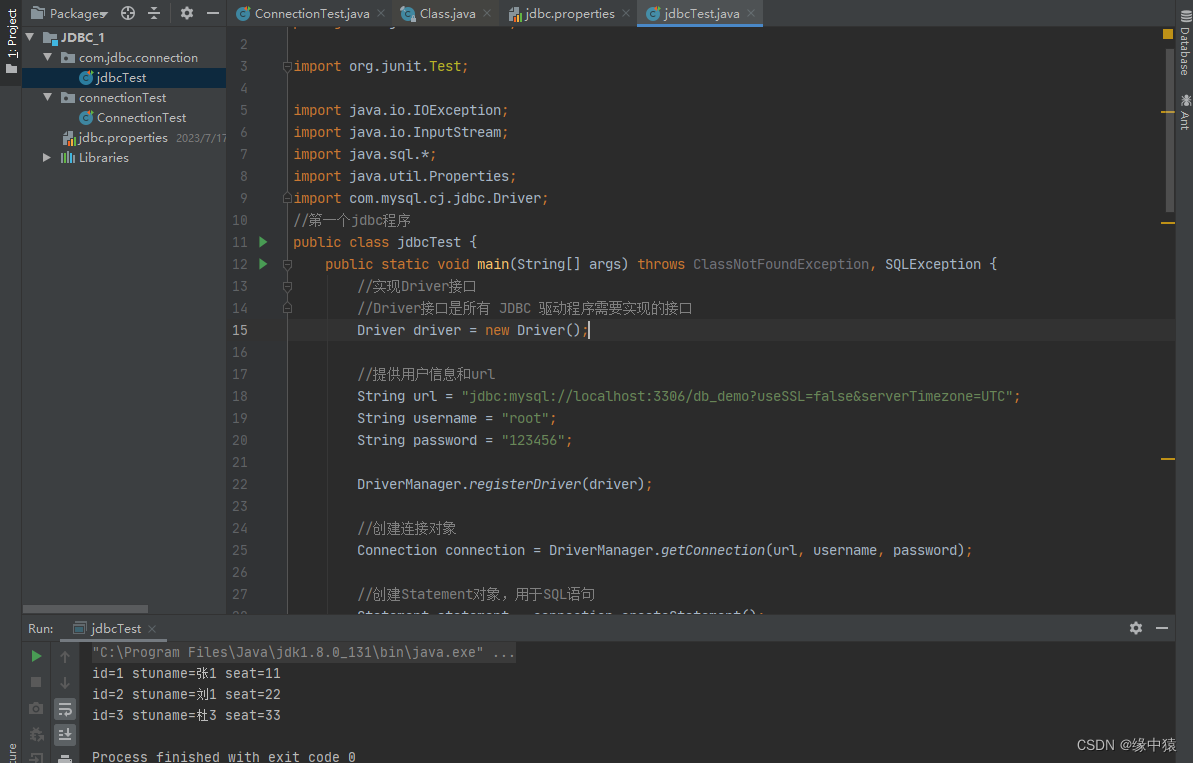Click the dump threads camera icon

click(x=36, y=708)
